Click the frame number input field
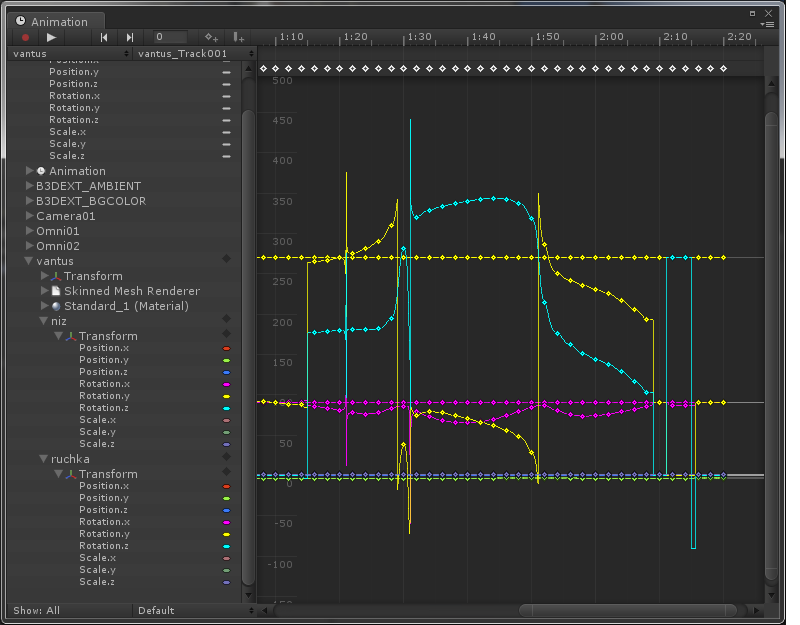 [x=168, y=37]
